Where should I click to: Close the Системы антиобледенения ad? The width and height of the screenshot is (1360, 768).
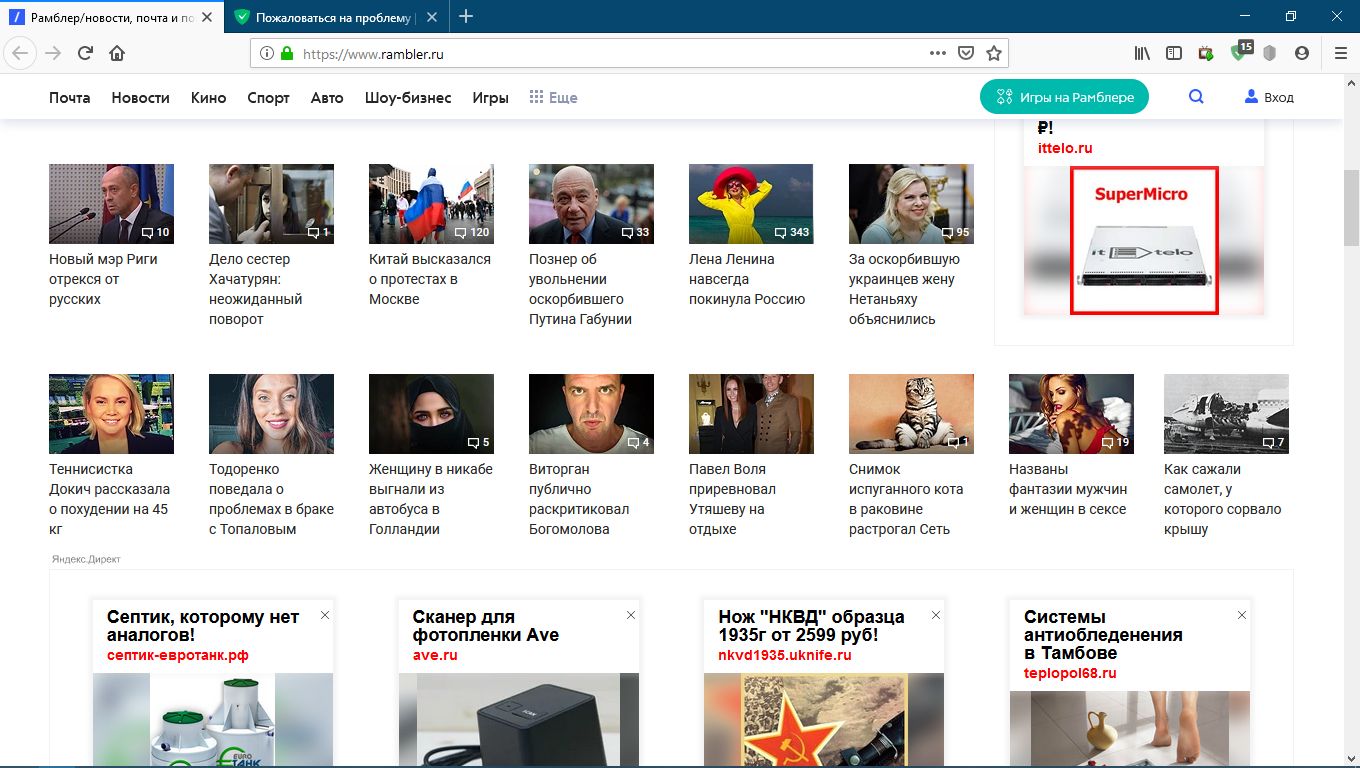coord(1242,615)
